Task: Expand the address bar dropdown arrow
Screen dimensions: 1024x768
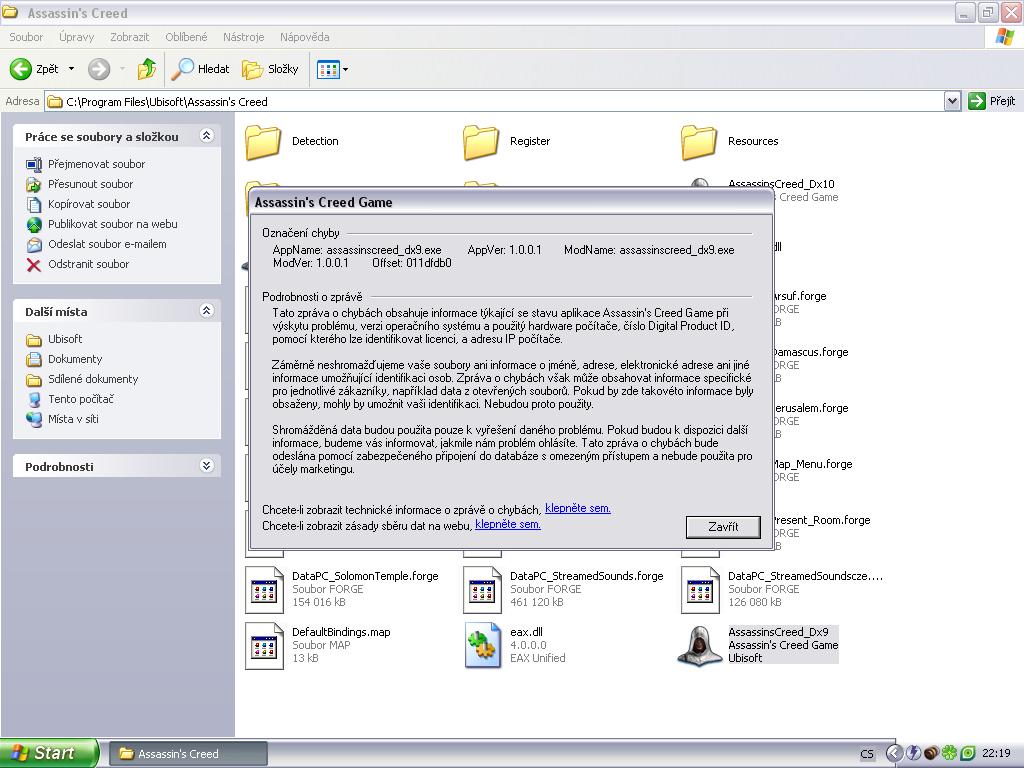Action: pyautogui.click(x=952, y=101)
